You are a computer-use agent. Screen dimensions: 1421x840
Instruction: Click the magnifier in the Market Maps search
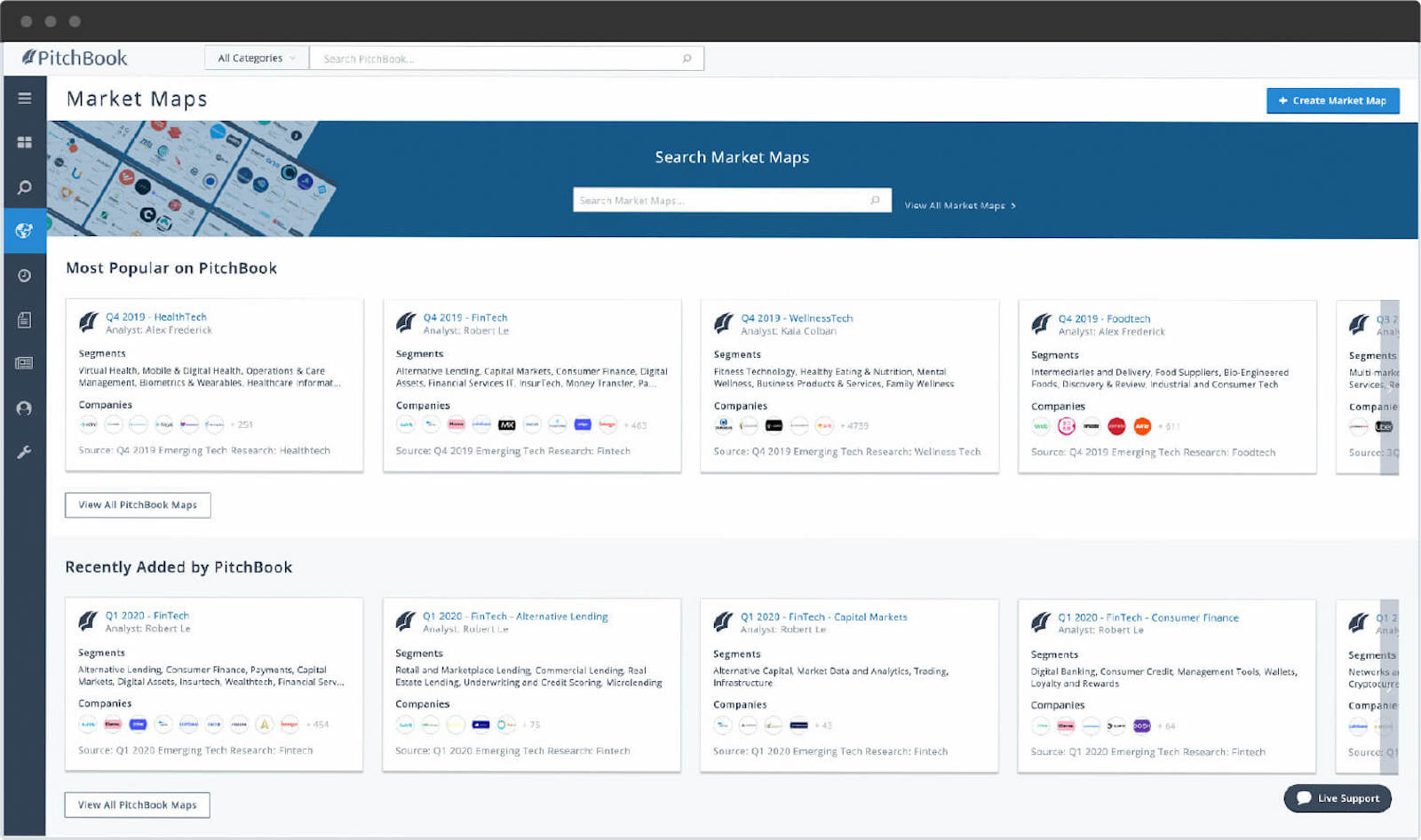pyautogui.click(x=875, y=200)
